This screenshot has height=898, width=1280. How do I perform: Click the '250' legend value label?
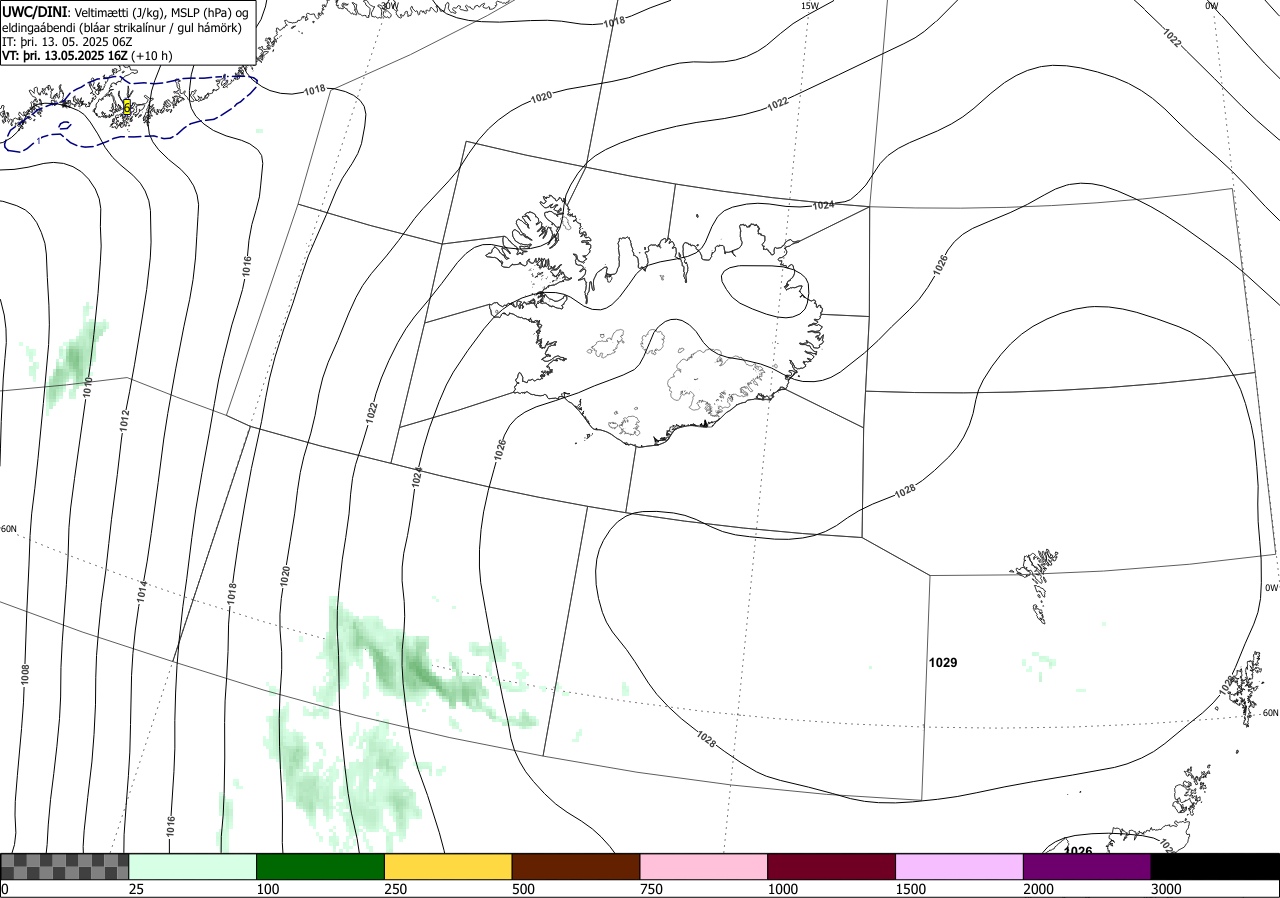click(397, 889)
